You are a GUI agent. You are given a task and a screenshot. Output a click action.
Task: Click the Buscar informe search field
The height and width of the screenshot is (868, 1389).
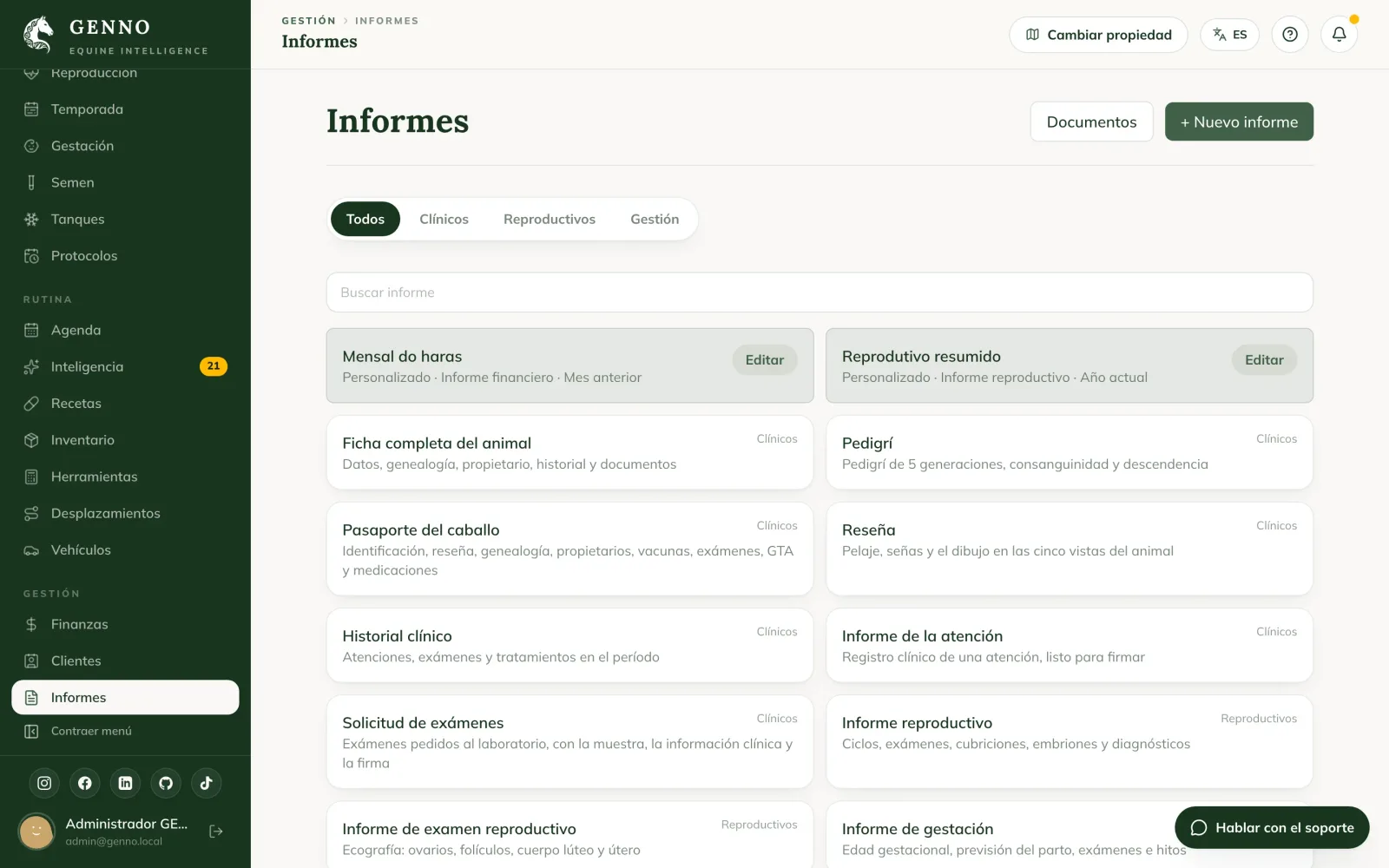coord(820,293)
